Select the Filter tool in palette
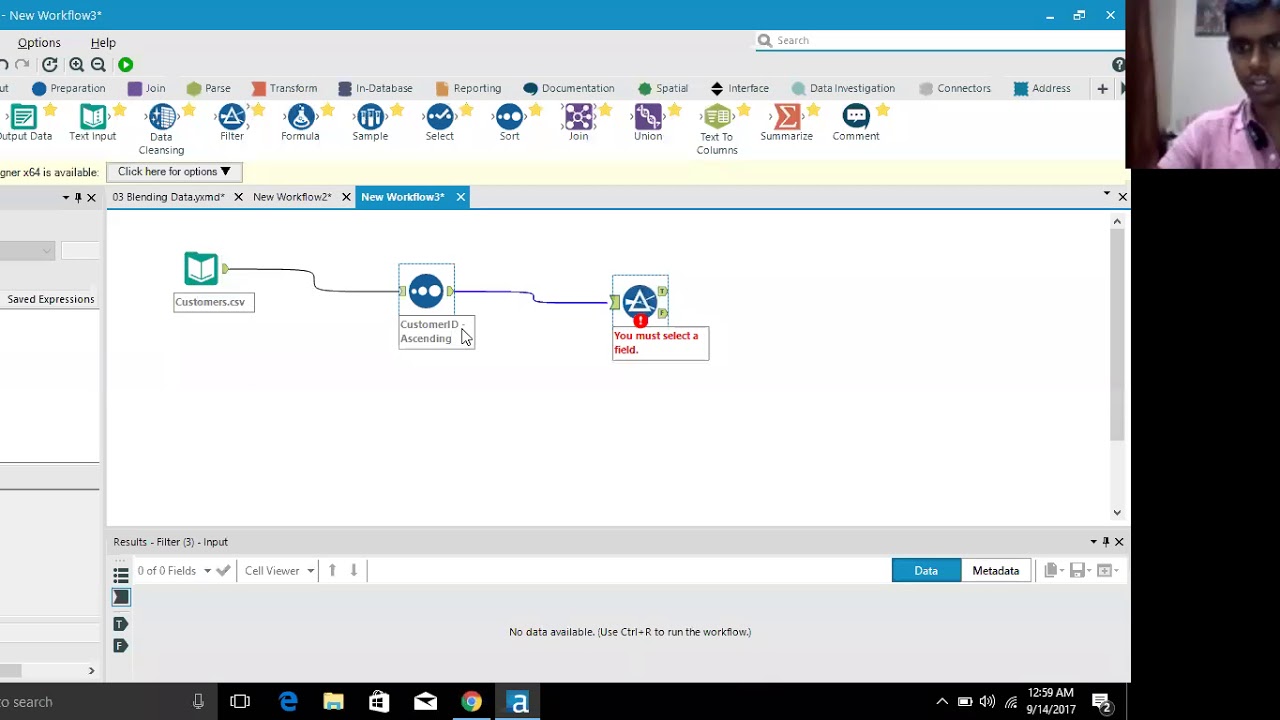 231,123
